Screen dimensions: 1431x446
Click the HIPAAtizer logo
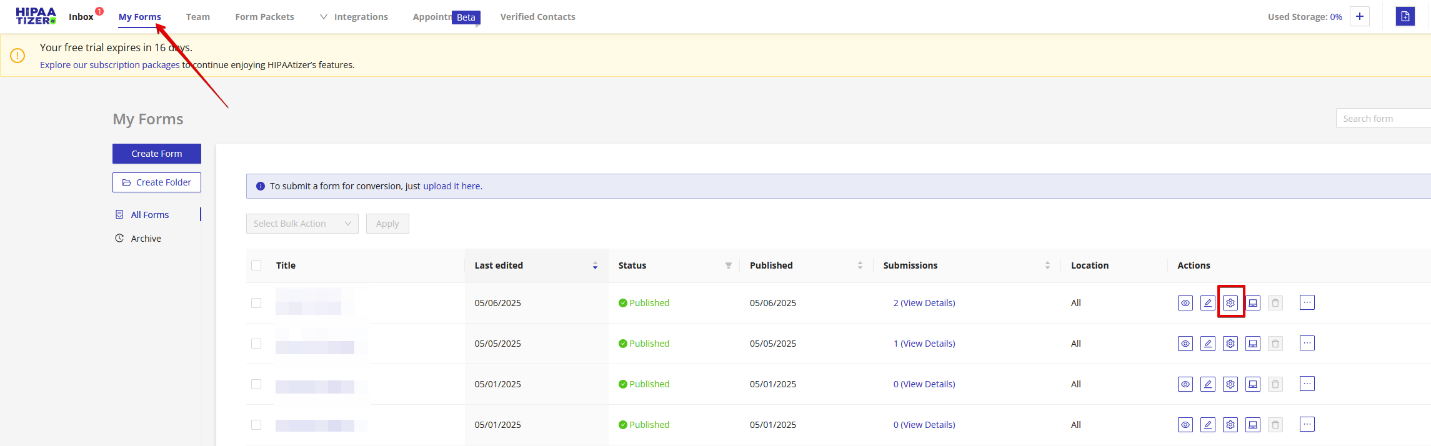36,16
